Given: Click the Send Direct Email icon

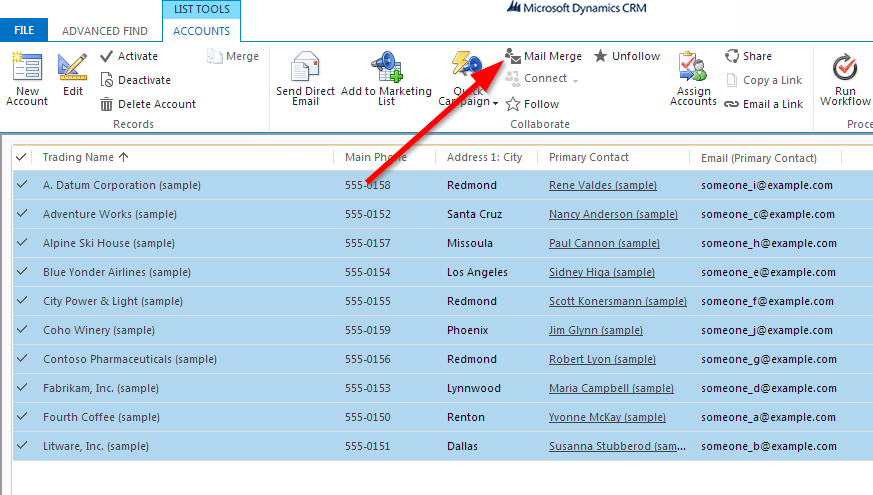Looking at the screenshot, I should tap(305, 67).
